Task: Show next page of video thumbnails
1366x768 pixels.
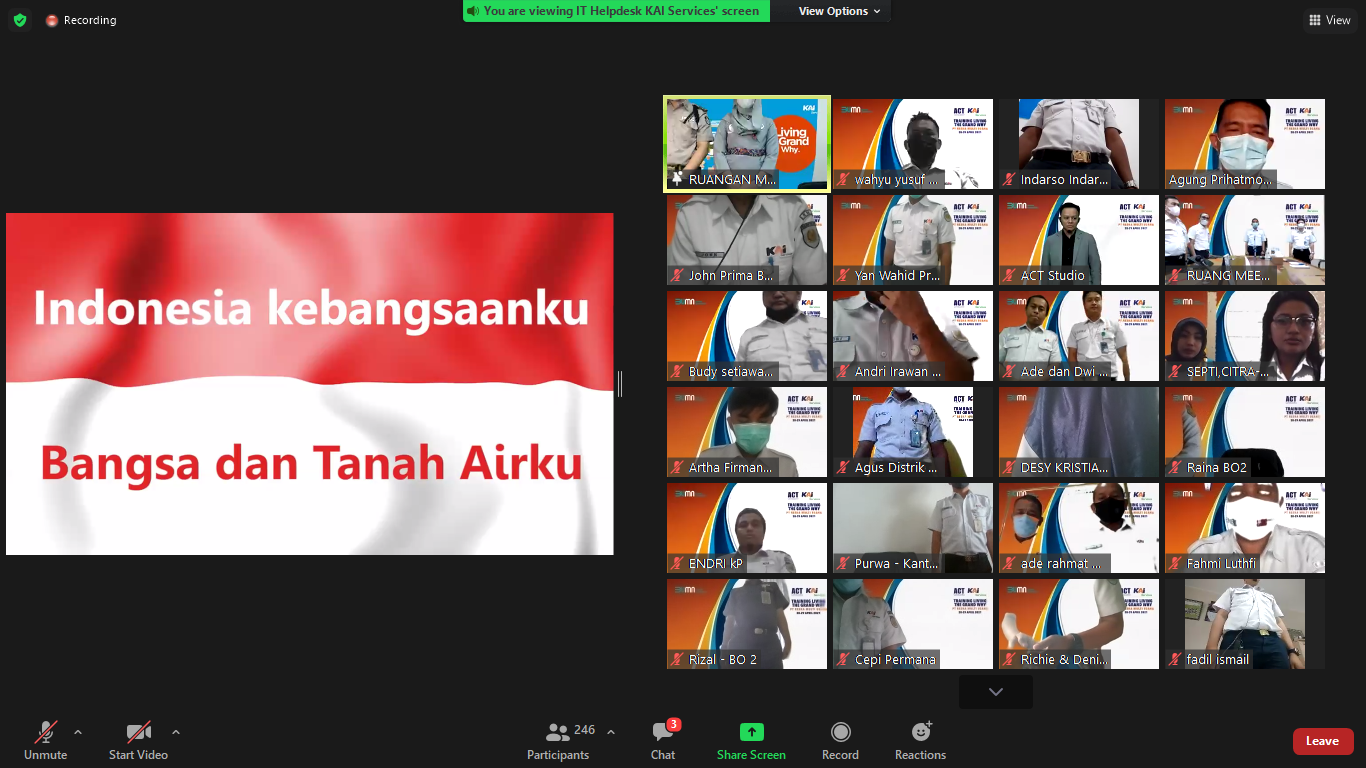Action: [x=995, y=692]
